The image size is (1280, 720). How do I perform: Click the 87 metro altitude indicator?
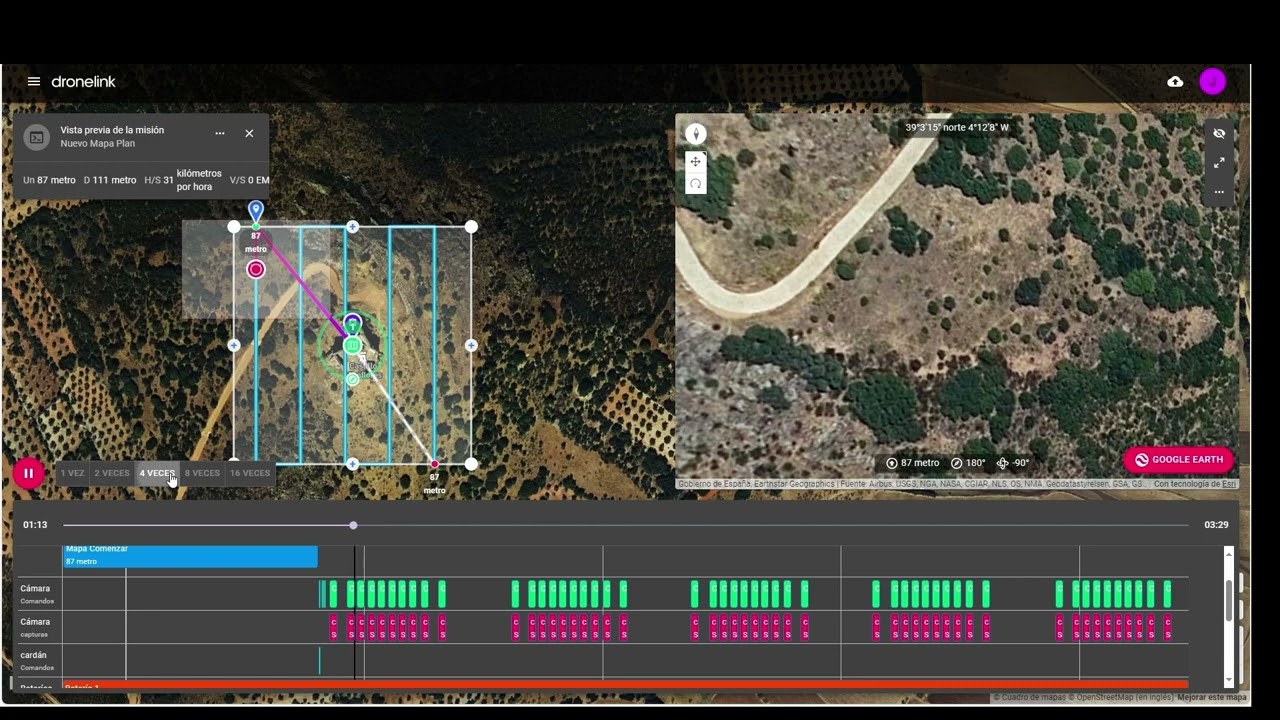pos(913,463)
